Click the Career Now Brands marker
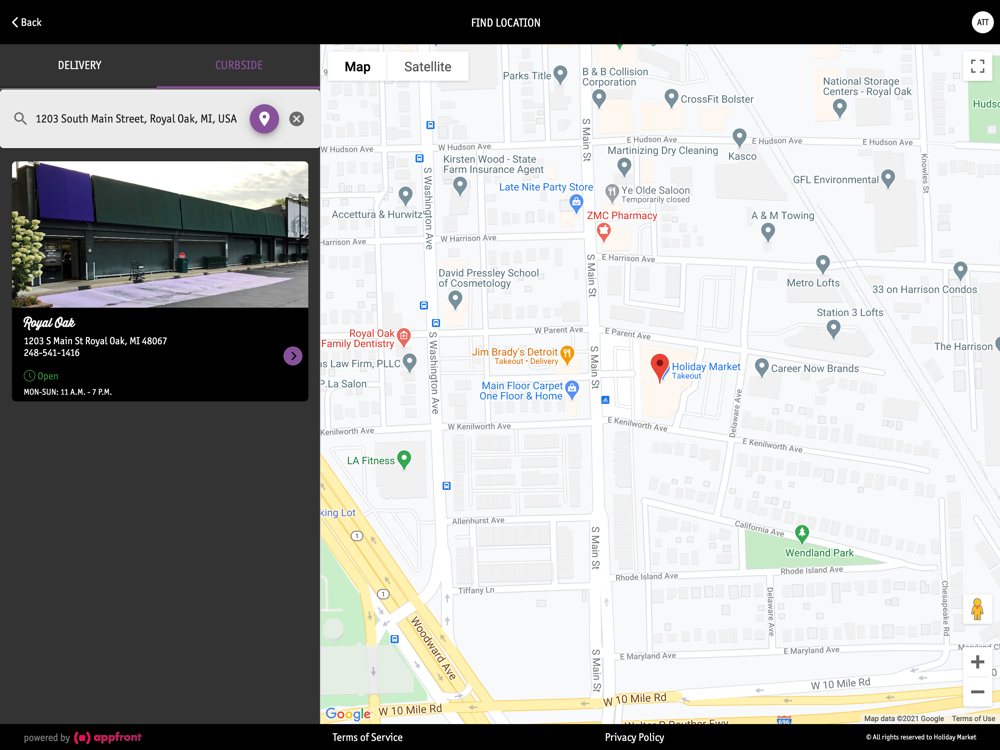 coord(761,367)
